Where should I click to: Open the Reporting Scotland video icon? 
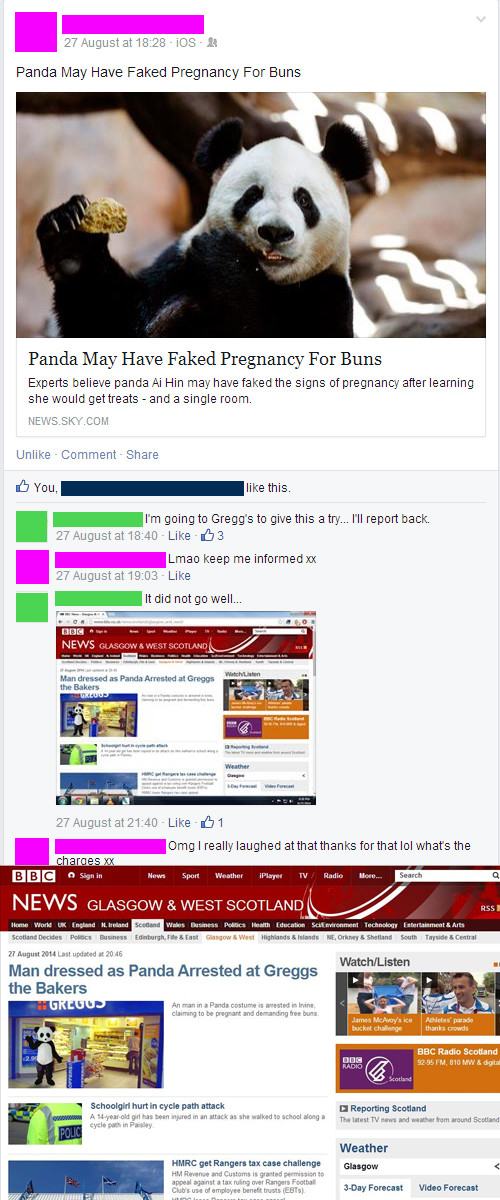343,1109
